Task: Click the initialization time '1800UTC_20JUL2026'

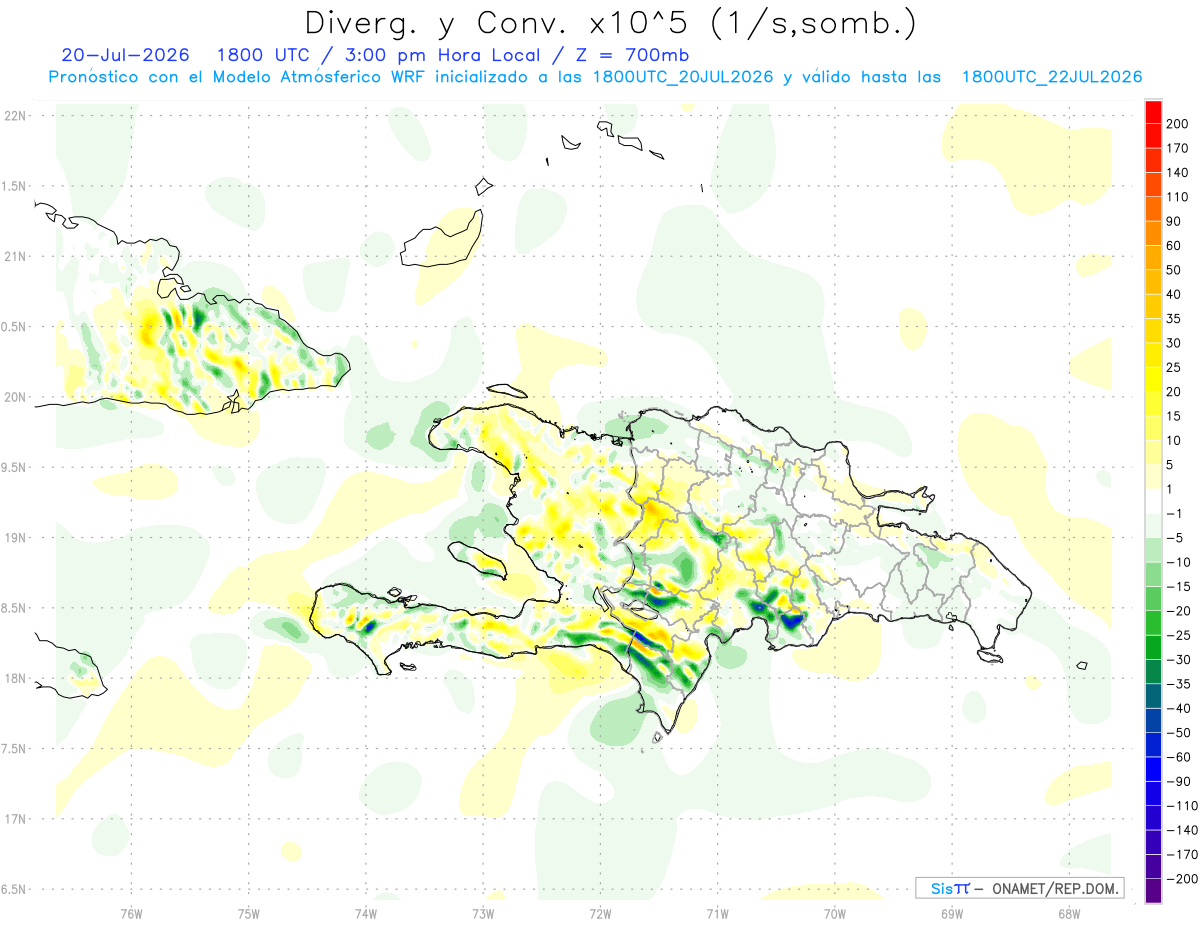Action: click(682, 77)
